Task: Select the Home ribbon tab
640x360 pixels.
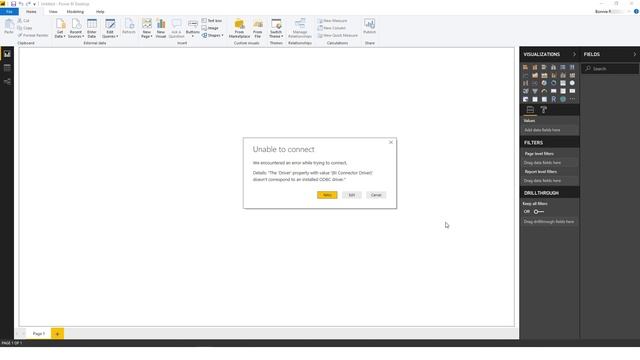Action: pos(31,11)
